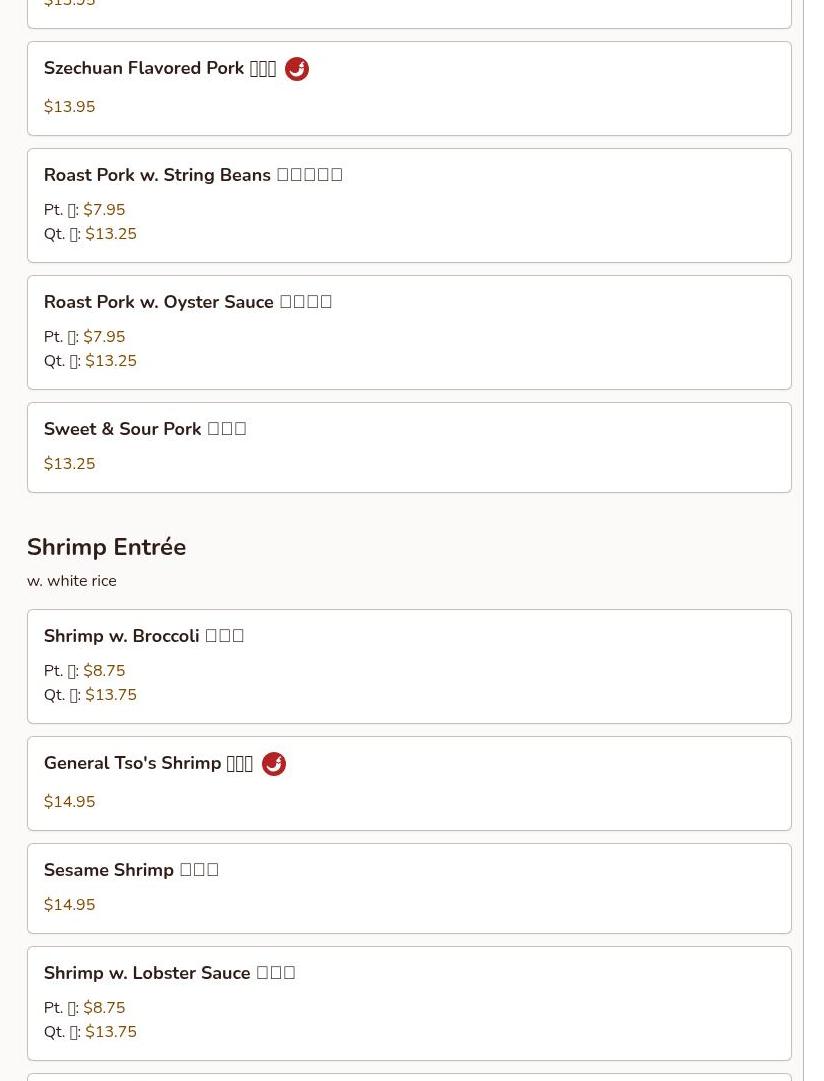This screenshot has height=1081, width=824.
Task: Choose the $13.75 quart of Shrimp w. Broccoli
Action: coord(111,695)
